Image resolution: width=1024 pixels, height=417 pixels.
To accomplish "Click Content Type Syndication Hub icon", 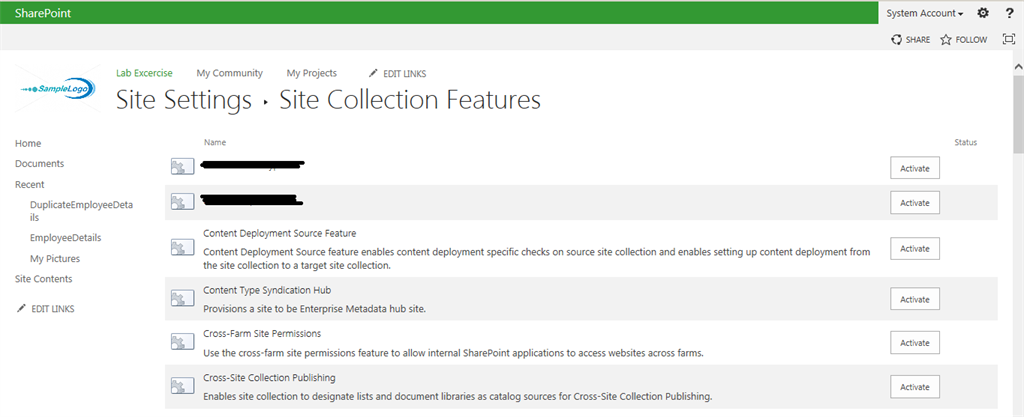I will 182,299.
